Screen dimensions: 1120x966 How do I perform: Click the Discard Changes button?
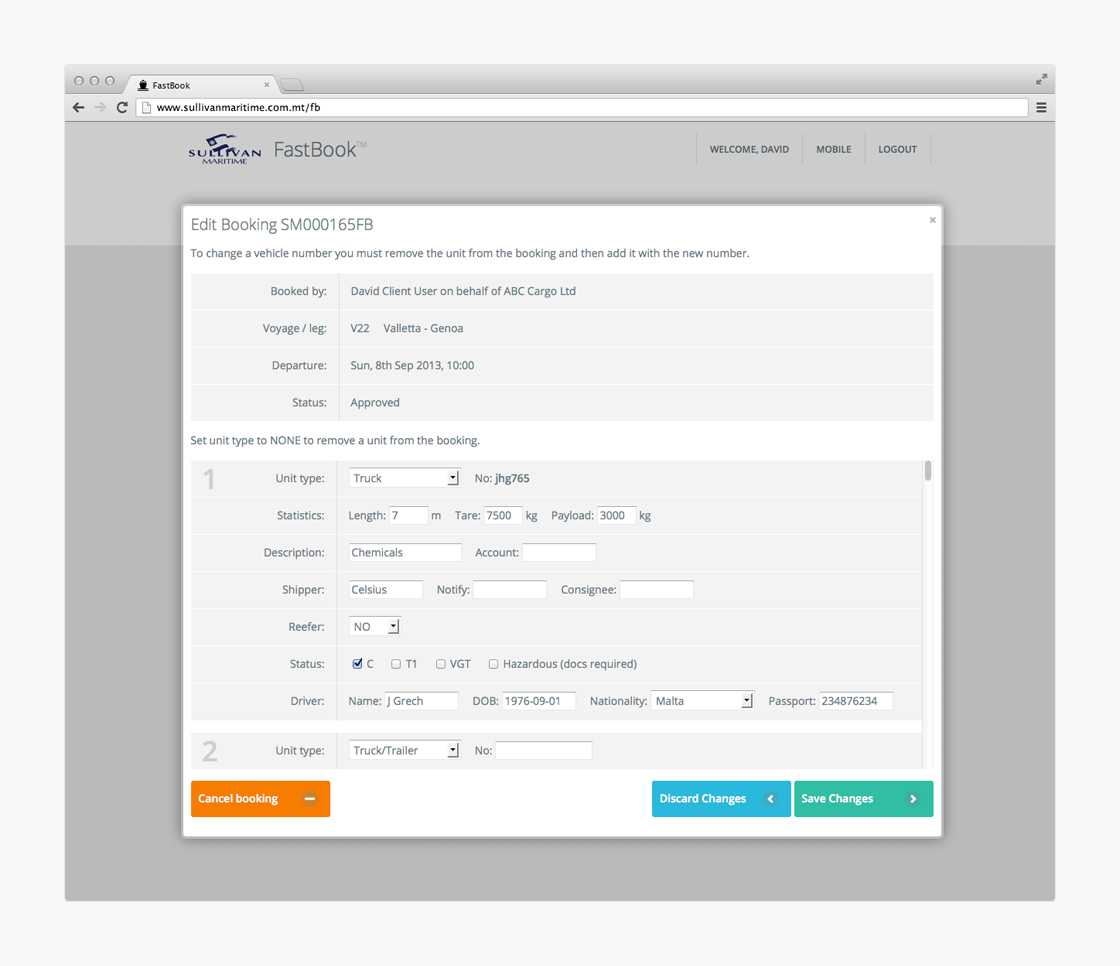721,799
